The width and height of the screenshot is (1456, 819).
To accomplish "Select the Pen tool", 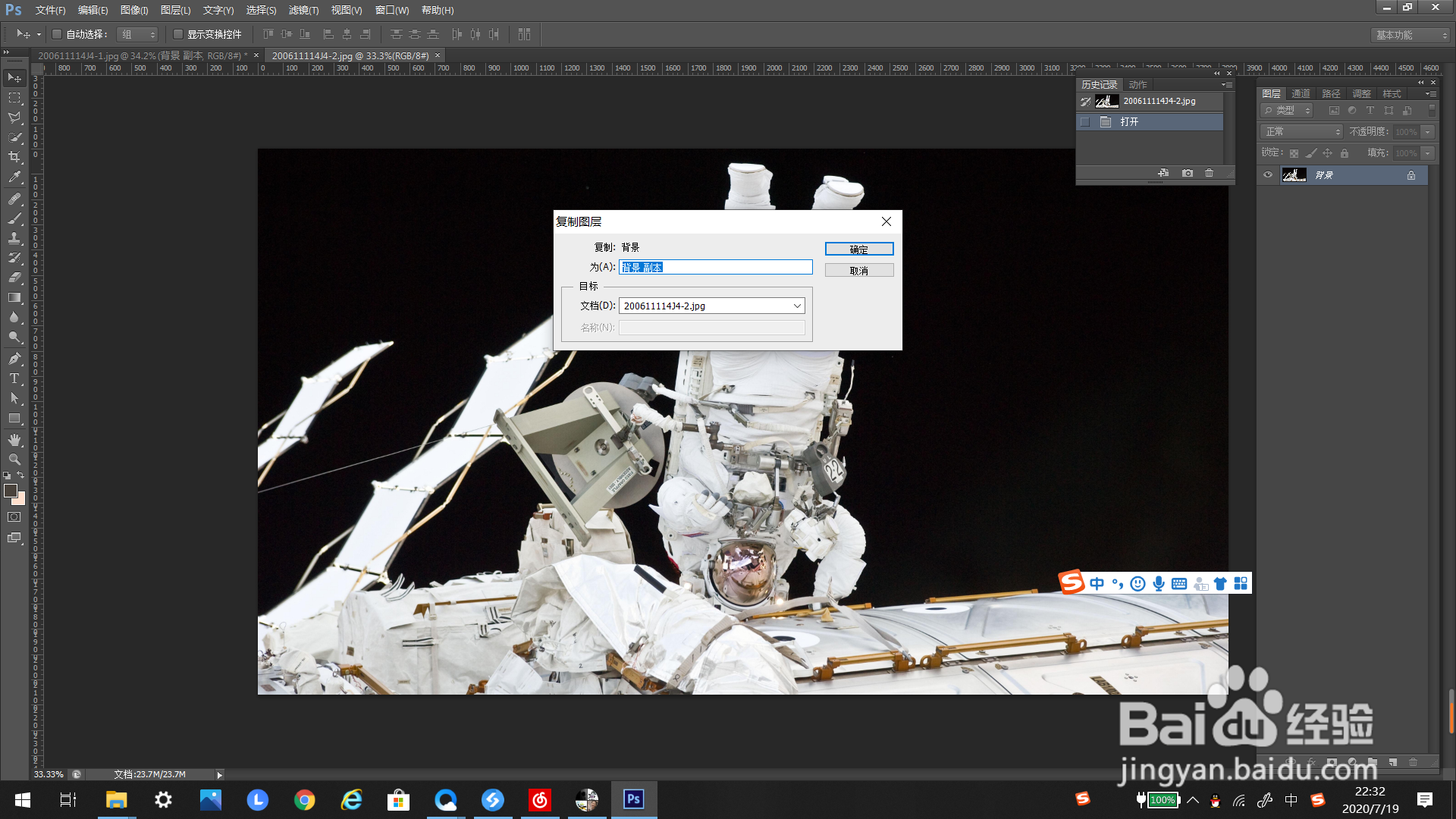I will (14, 359).
